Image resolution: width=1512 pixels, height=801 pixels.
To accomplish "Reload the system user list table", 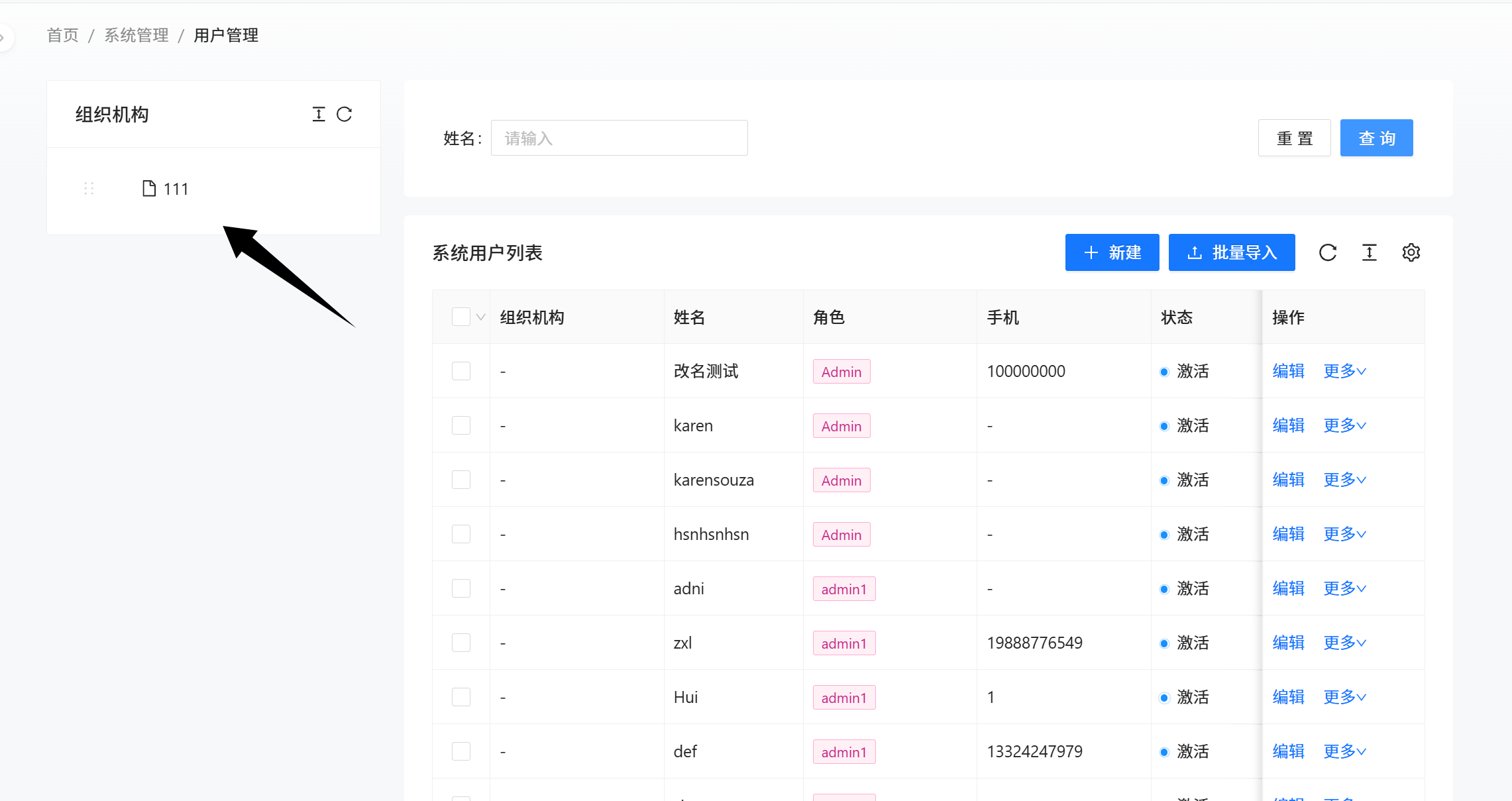I will (1327, 252).
